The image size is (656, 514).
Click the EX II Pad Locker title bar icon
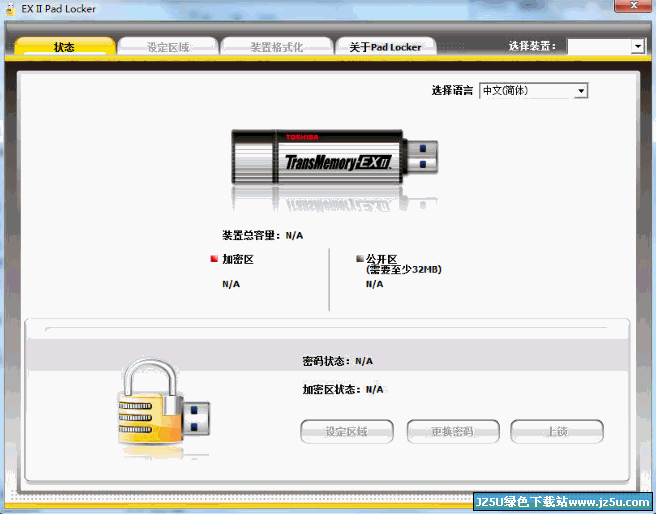11,9
